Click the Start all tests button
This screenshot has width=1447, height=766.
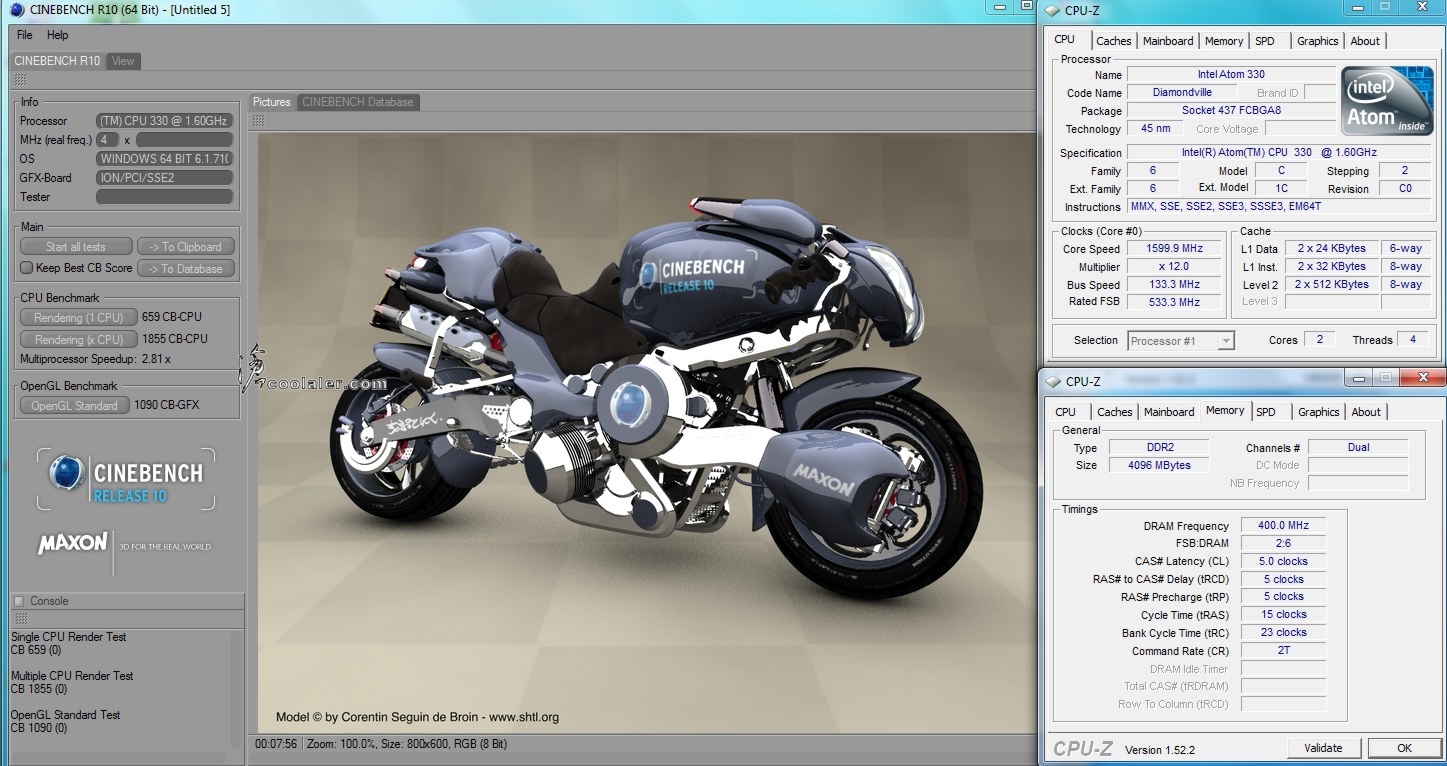[76, 247]
